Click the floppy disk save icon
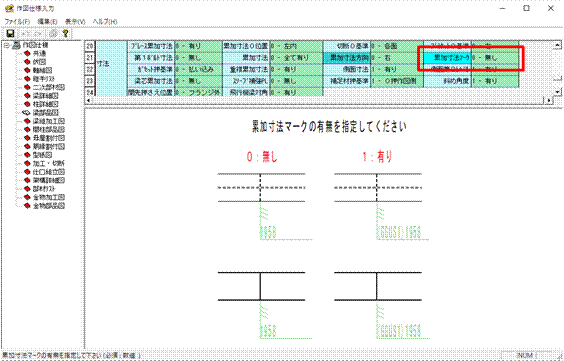The image size is (564, 361). coord(10,34)
